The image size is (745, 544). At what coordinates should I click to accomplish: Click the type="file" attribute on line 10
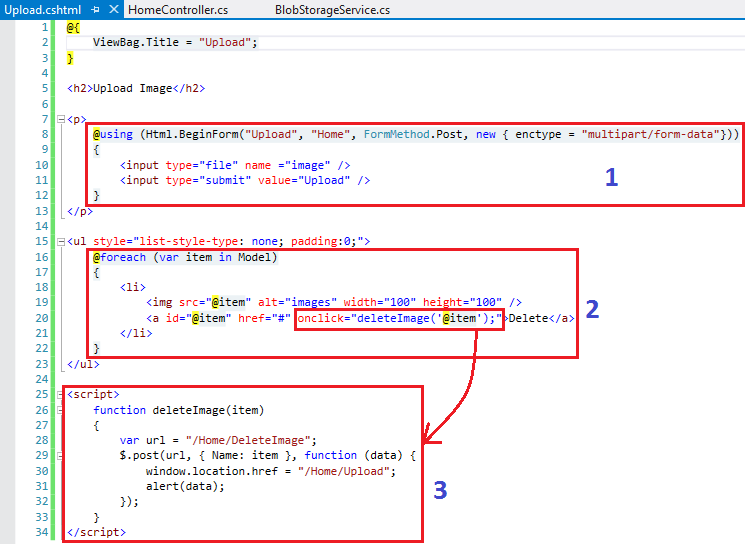[x=201, y=165]
